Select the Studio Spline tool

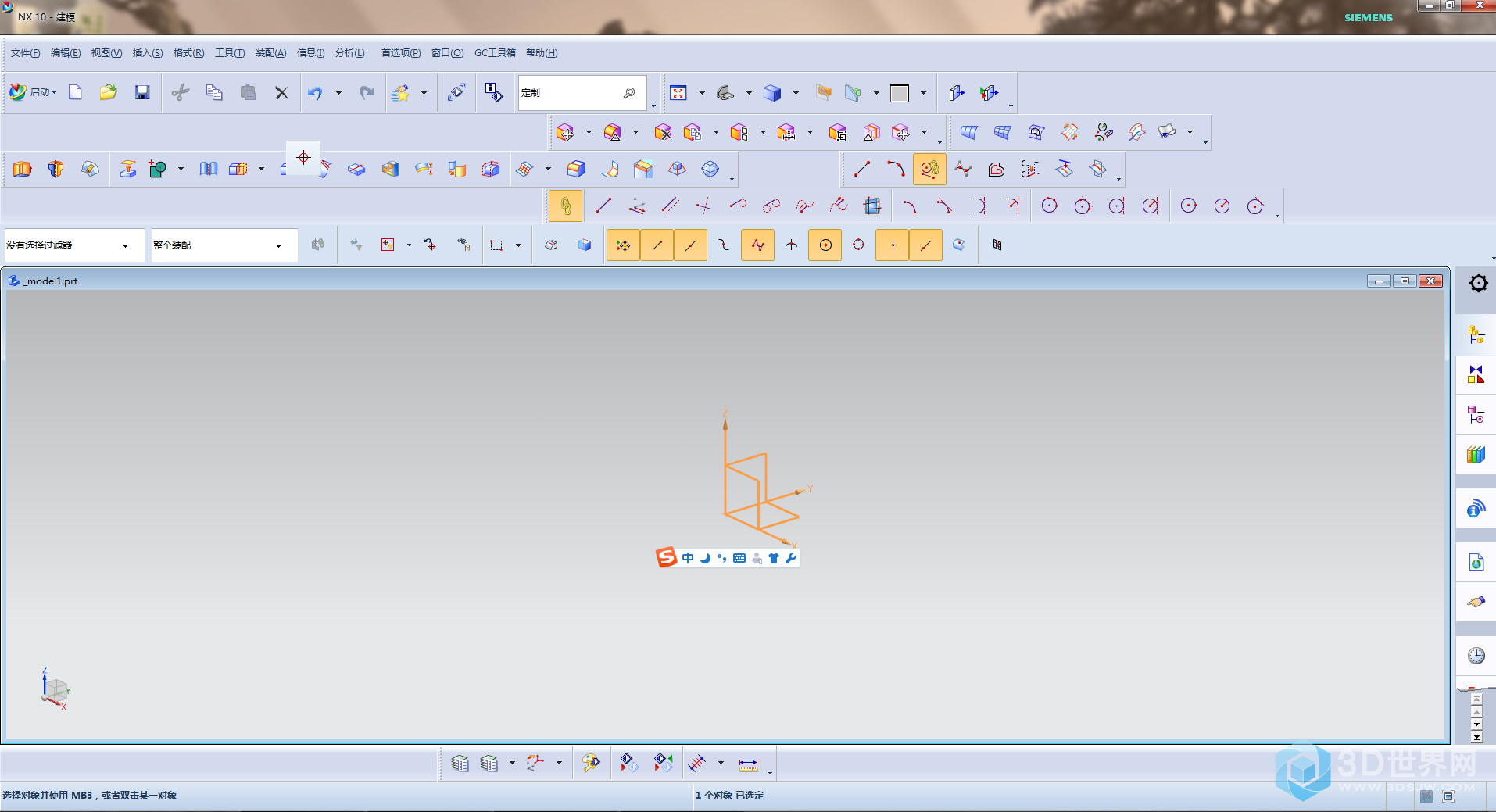tap(963, 169)
